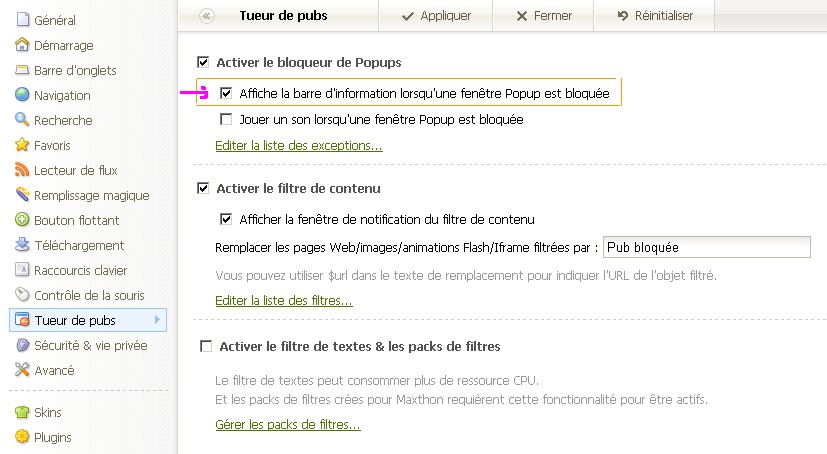Click the Plugins label
The height and width of the screenshot is (454, 827).
pos(53,437)
